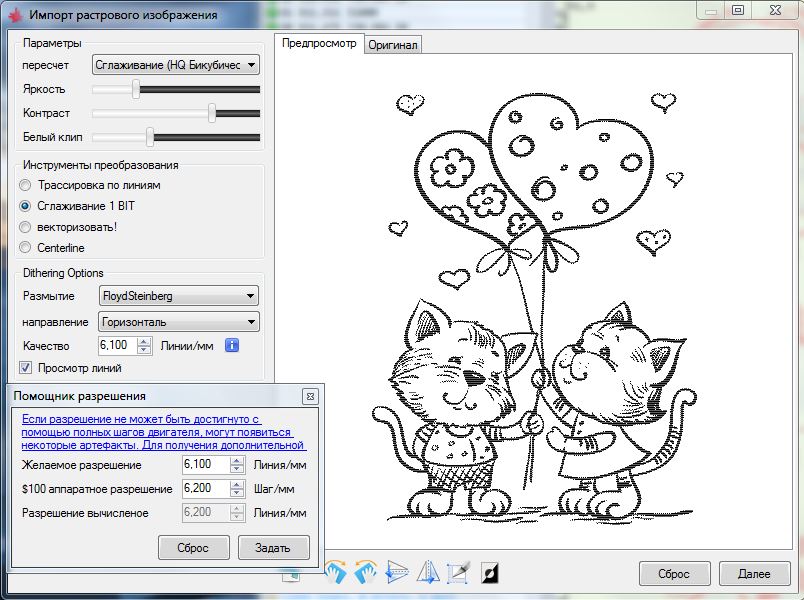
Task: Click the rotate clockwise icon
Action: click(x=338, y=572)
